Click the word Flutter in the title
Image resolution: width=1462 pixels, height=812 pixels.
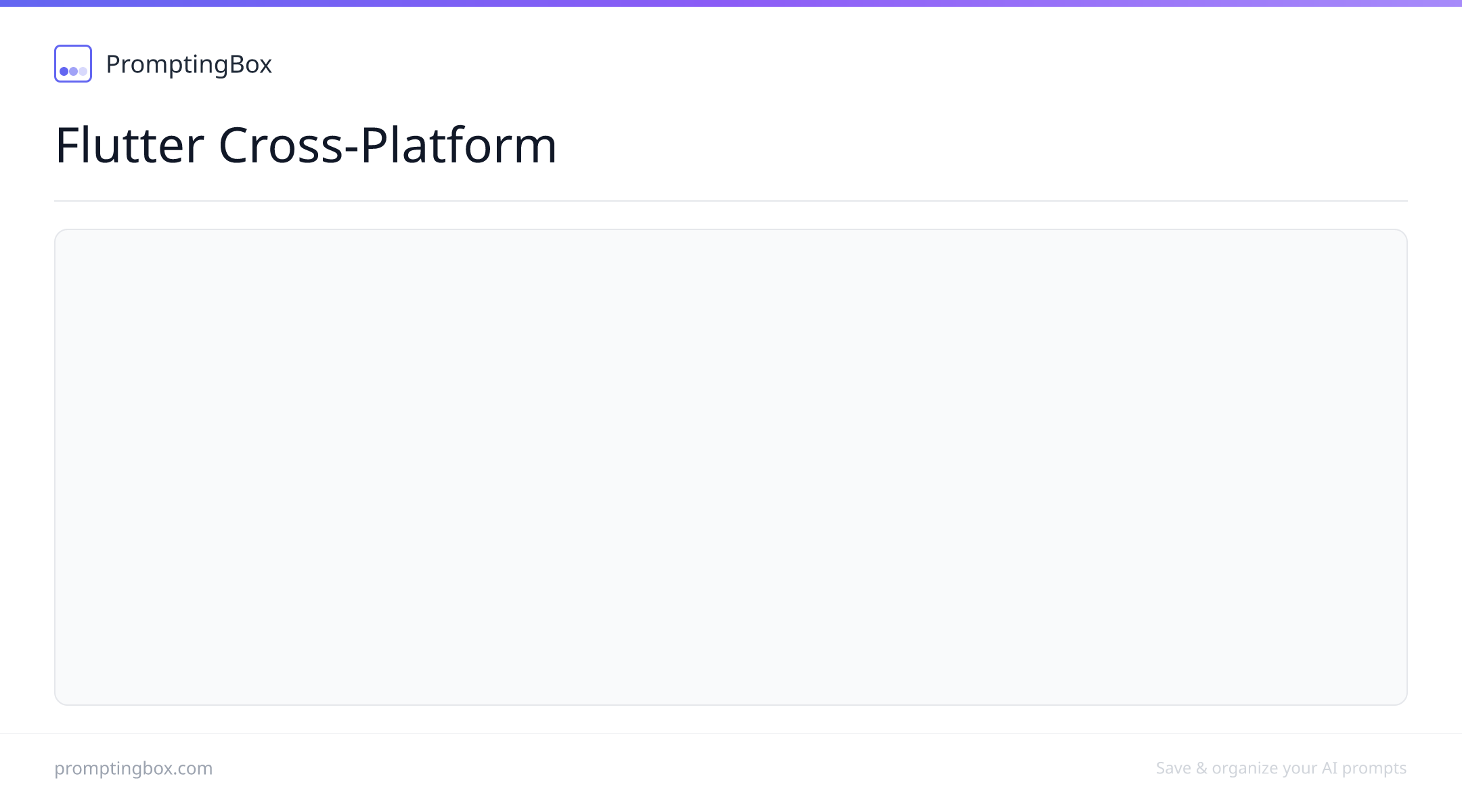[x=129, y=145]
